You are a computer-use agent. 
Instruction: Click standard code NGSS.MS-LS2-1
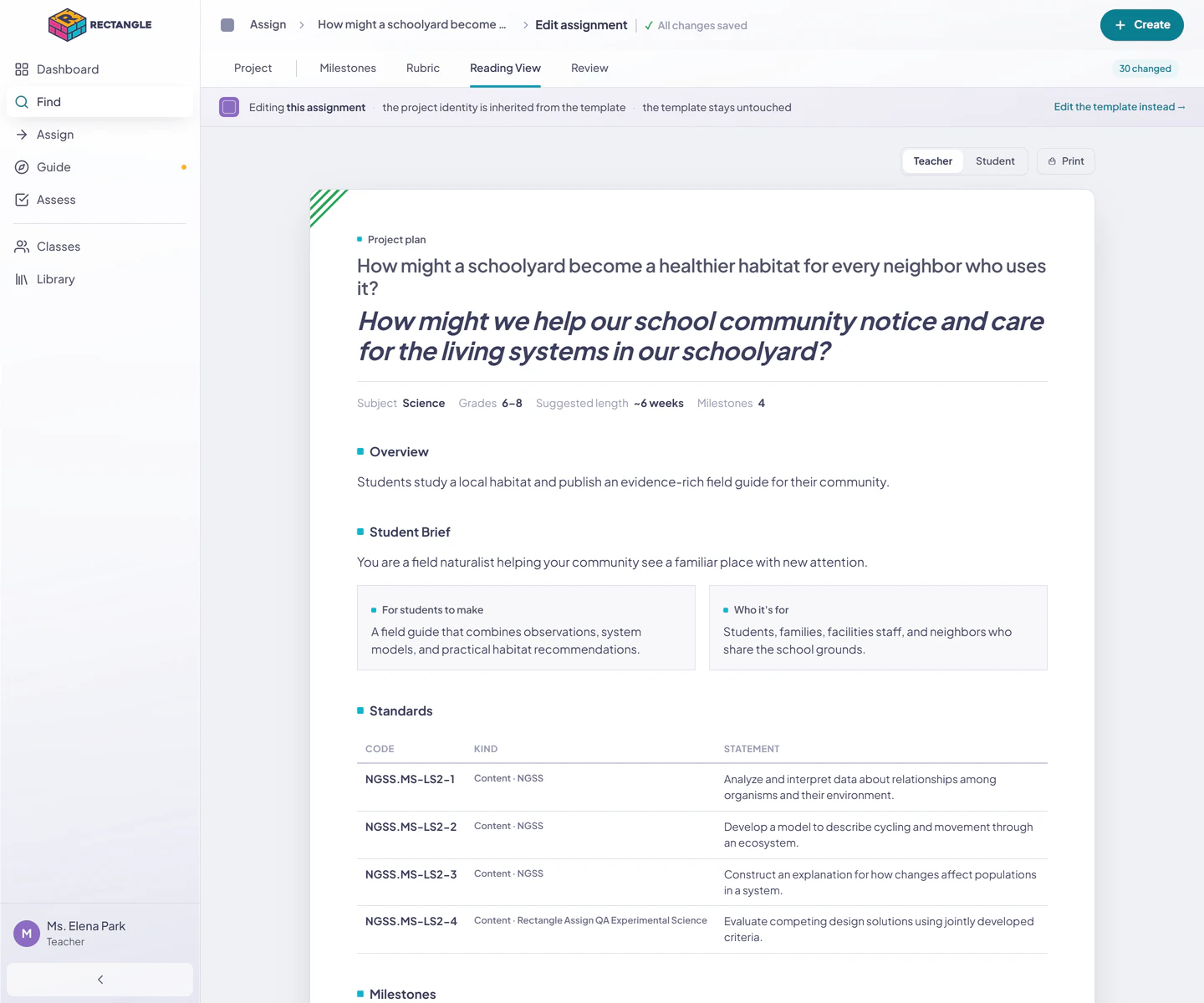pos(410,779)
